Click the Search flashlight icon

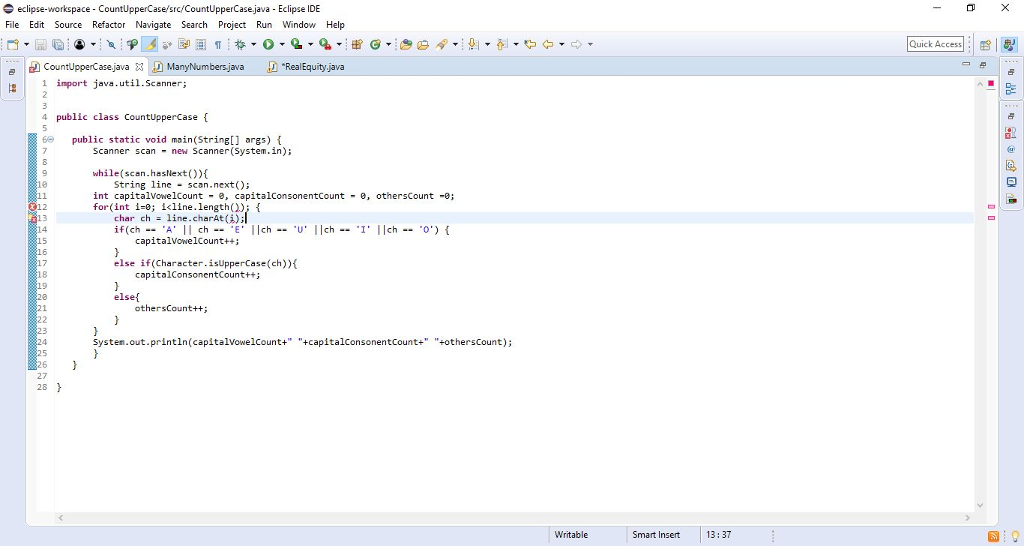pos(442,44)
